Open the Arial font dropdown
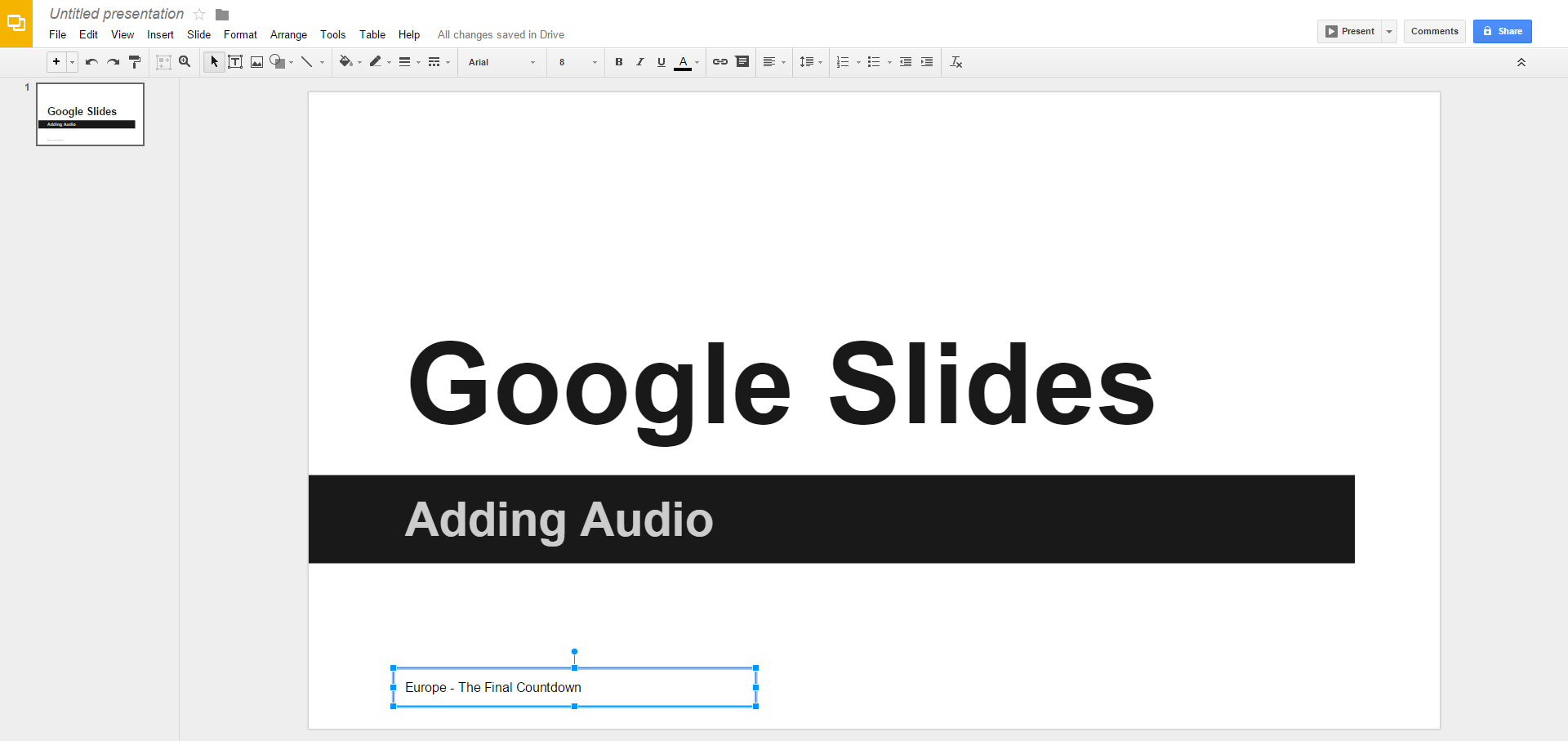This screenshot has width=1568, height=741. 501,62
